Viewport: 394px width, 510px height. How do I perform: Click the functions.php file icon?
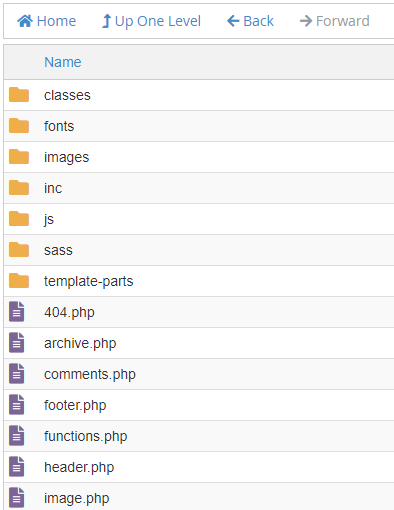tap(17, 435)
